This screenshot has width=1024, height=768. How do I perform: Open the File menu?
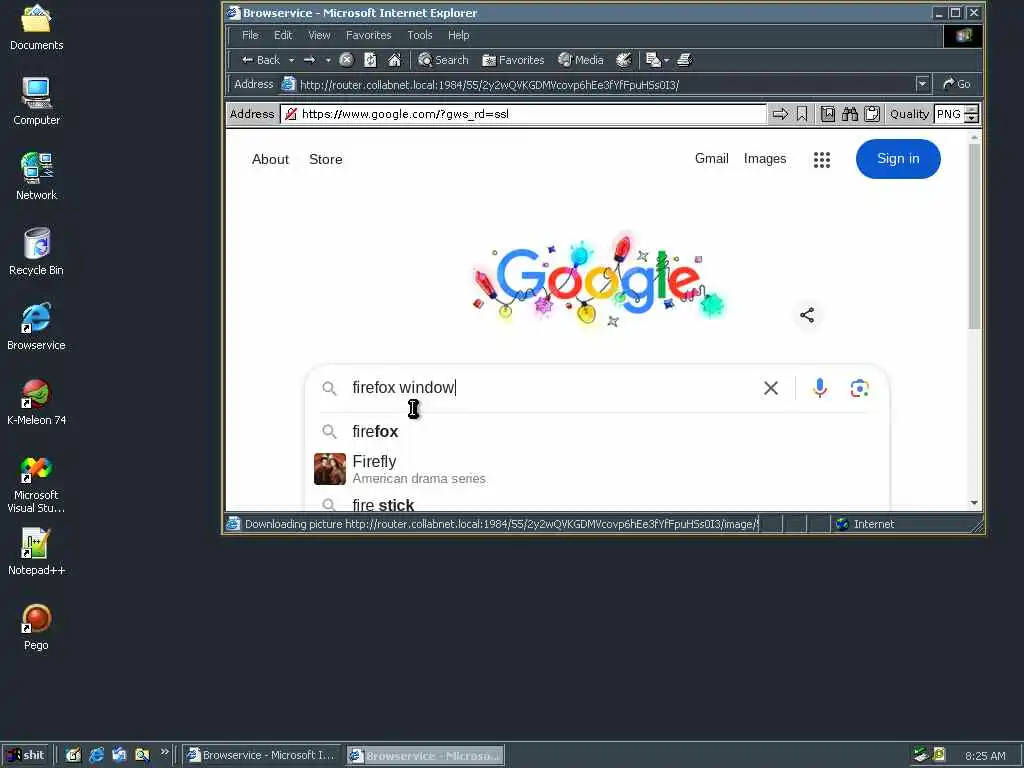click(x=250, y=35)
